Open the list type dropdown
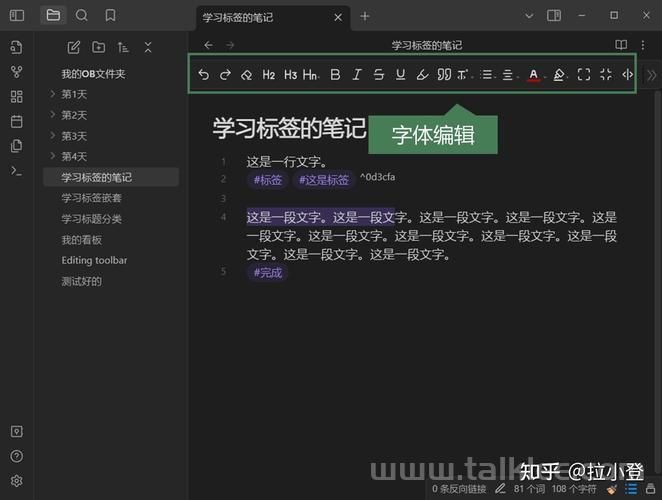Screen dimensions: 662x500 click(x=487, y=75)
